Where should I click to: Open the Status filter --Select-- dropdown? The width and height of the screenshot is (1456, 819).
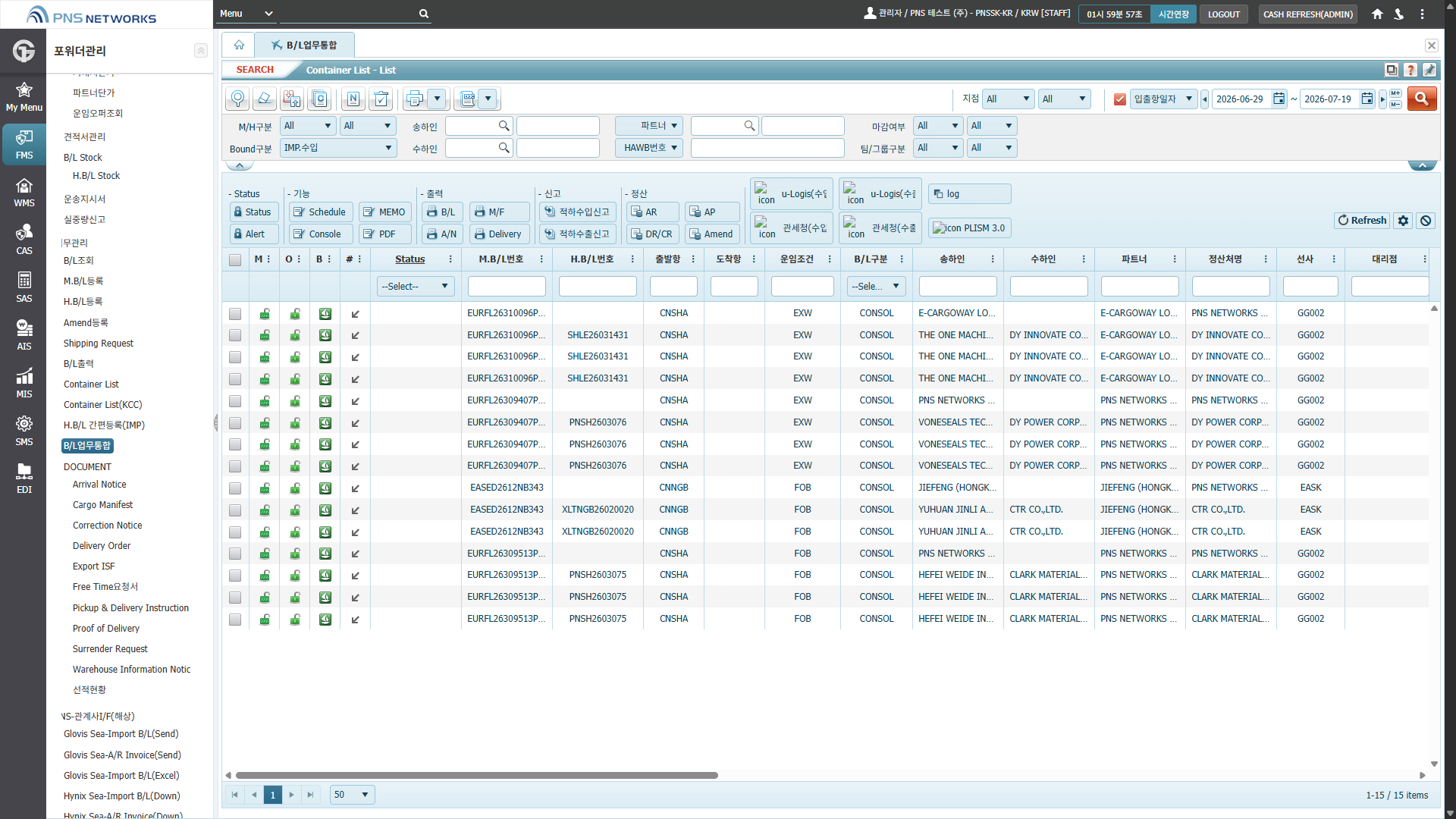coord(416,286)
